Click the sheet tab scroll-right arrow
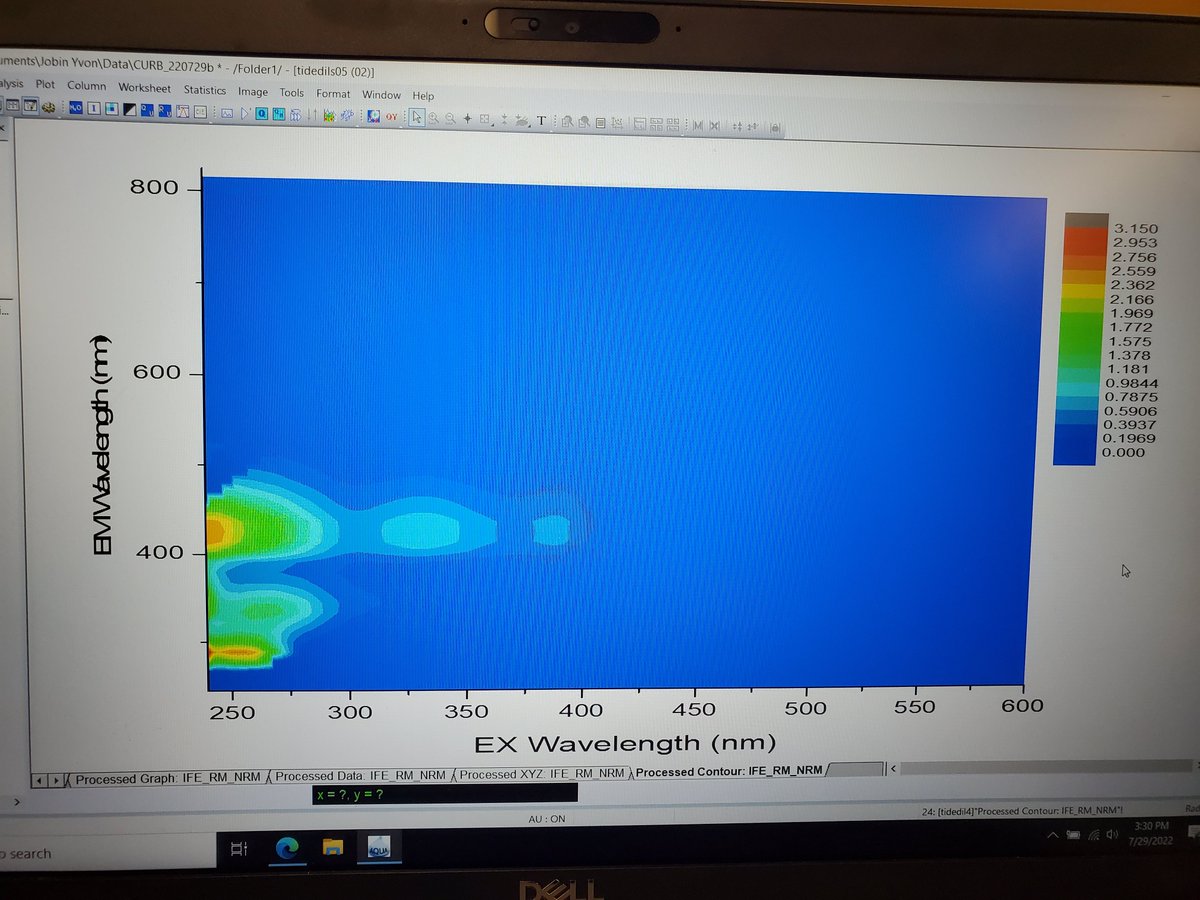1200x900 pixels. coord(55,780)
